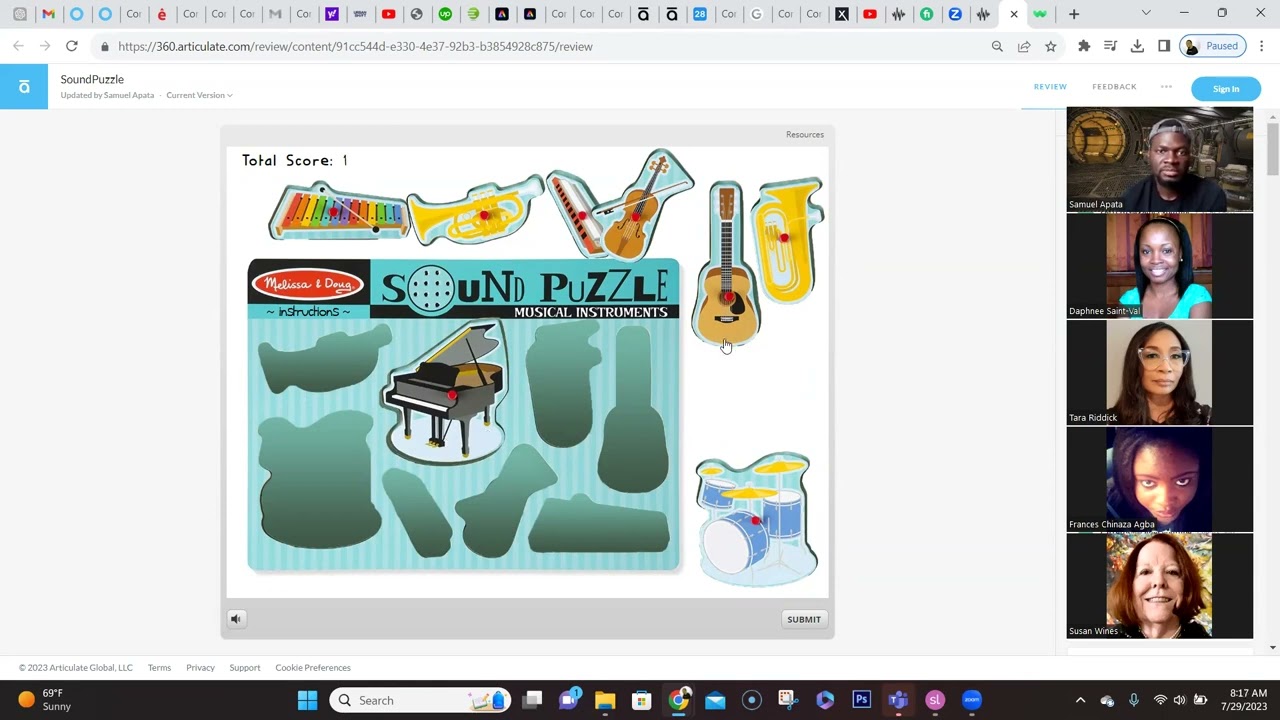Click the Total Score text
The height and width of the screenshot is (720, 1280).
click(295, 160)
